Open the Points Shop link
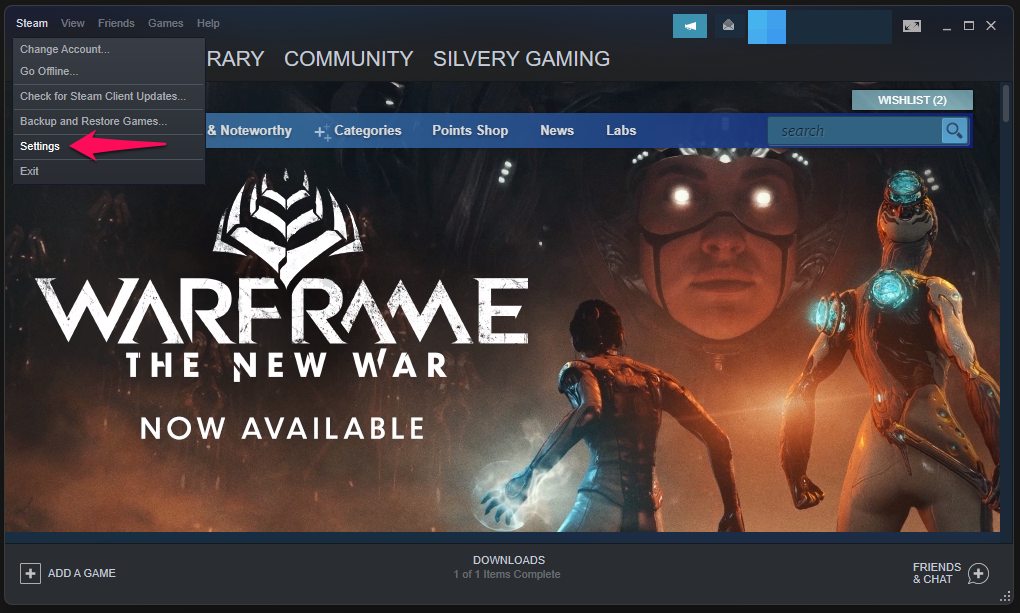 [470, 131]
